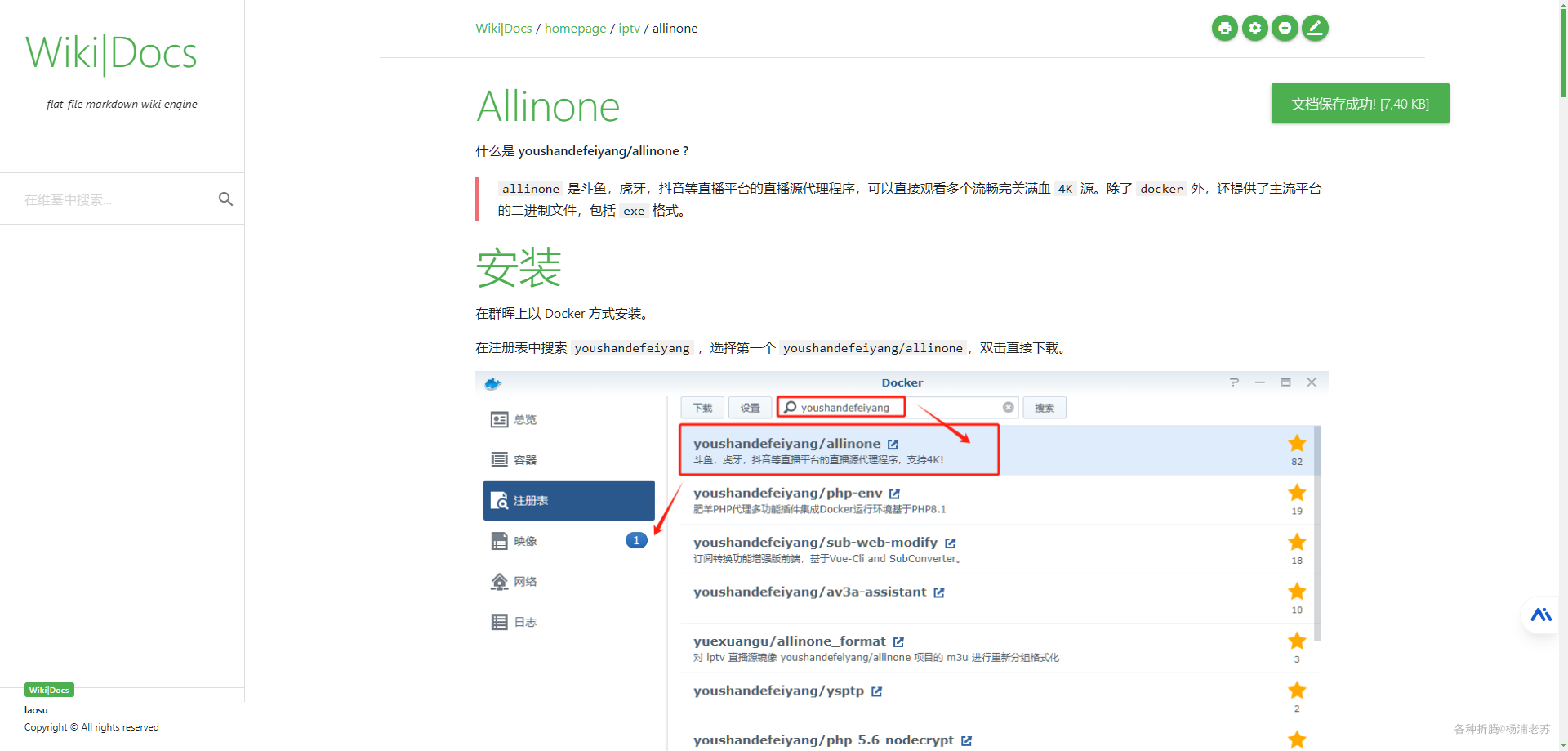Click the 搜索 button in the Docker screenshot
Viewport: 1568px width, 751px height.
coord(1044,408)
